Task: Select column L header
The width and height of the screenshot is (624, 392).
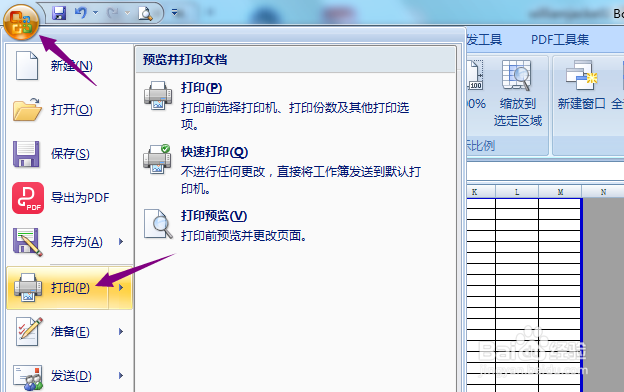Action: tap(517, 192)
